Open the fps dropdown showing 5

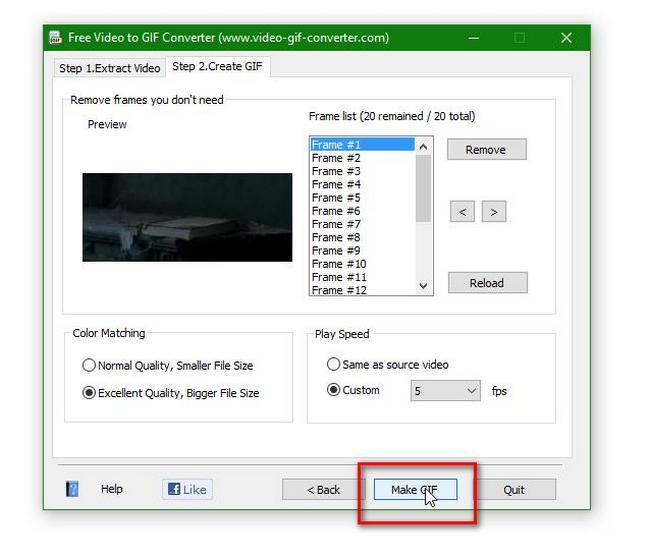446,391
